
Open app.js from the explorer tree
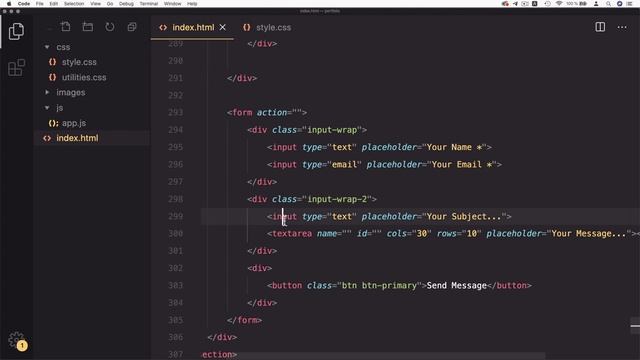click(x=73, y=123)
